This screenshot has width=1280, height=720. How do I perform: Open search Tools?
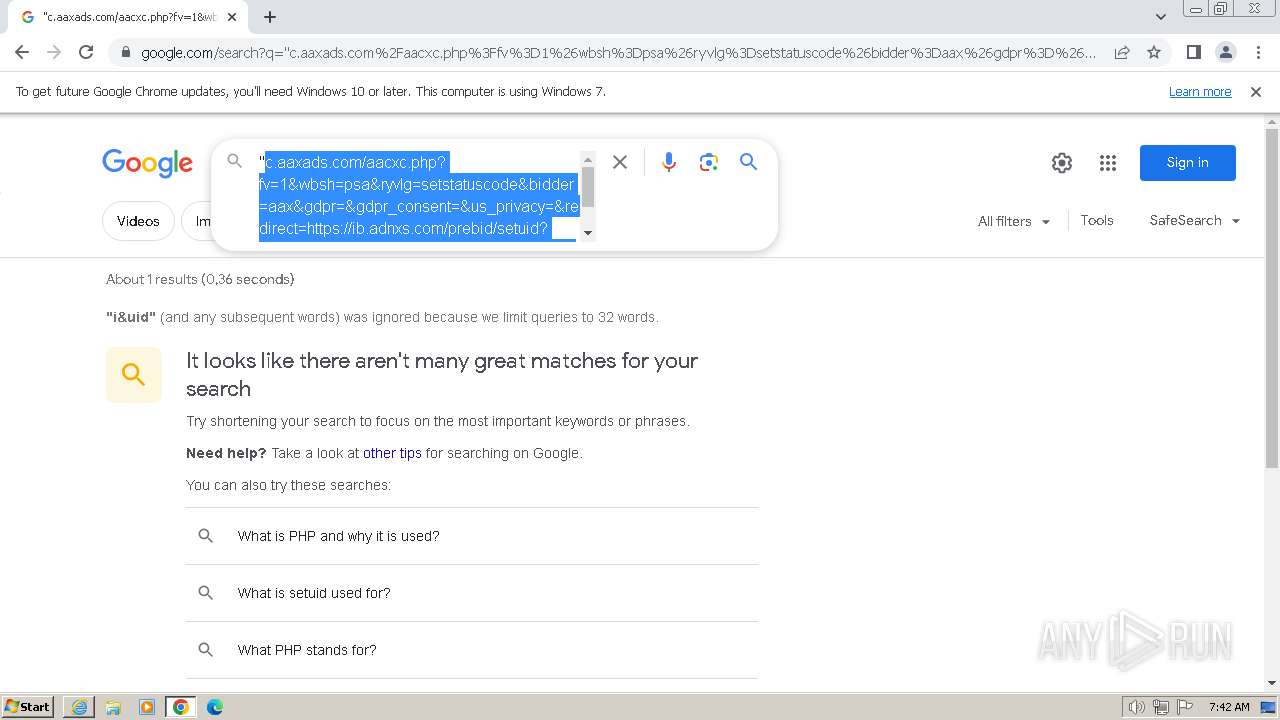tap(1096, 221)
